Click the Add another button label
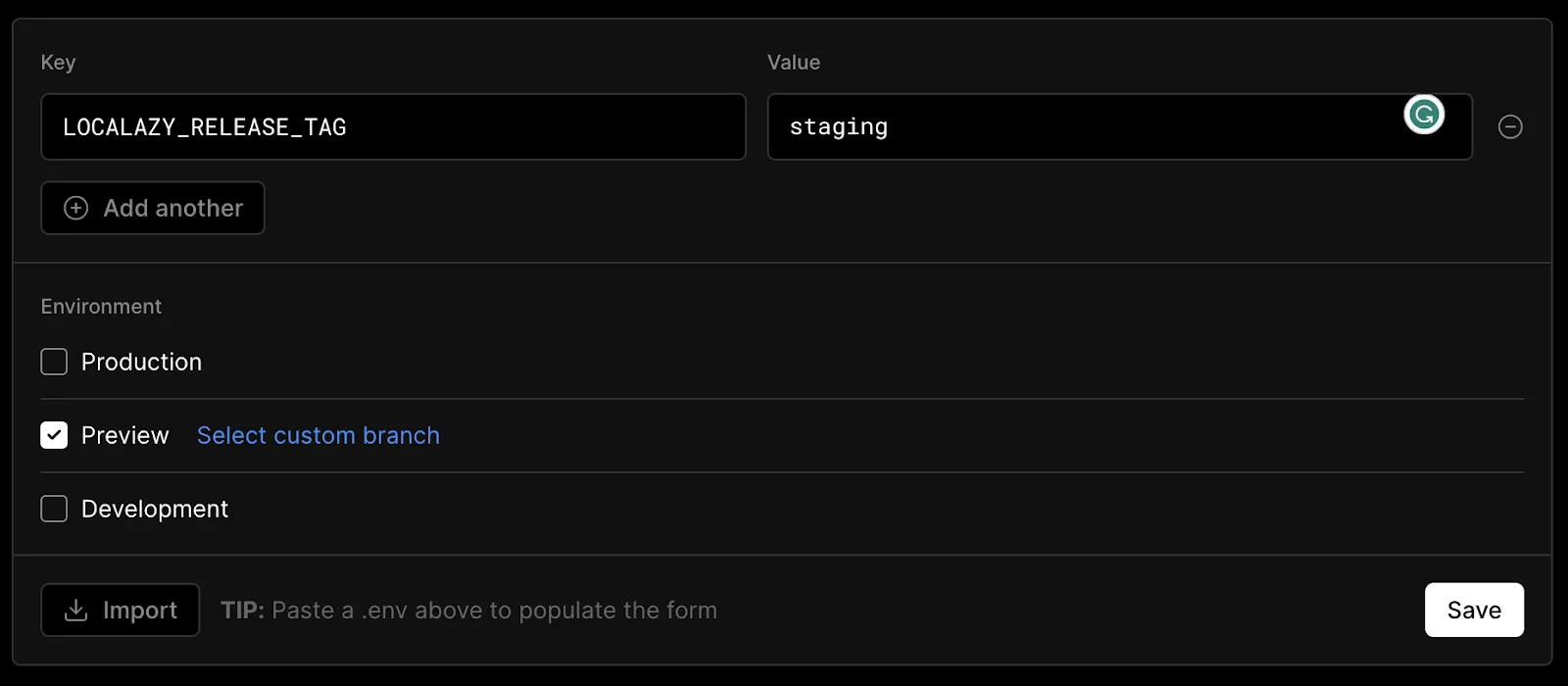Image resolution: width=1568 pixels, height=686 pixels. pos(172,208)
